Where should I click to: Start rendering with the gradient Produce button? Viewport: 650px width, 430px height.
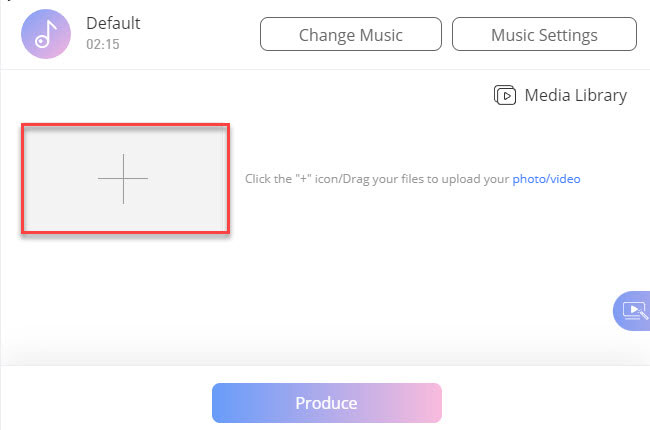pos(326,403)
